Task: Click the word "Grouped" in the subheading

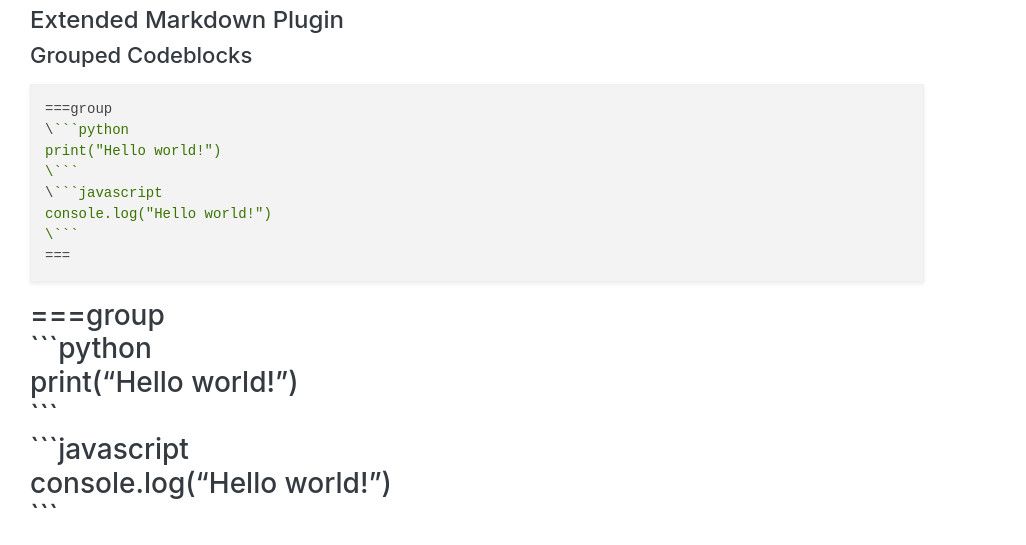Action: pos(75,56)
